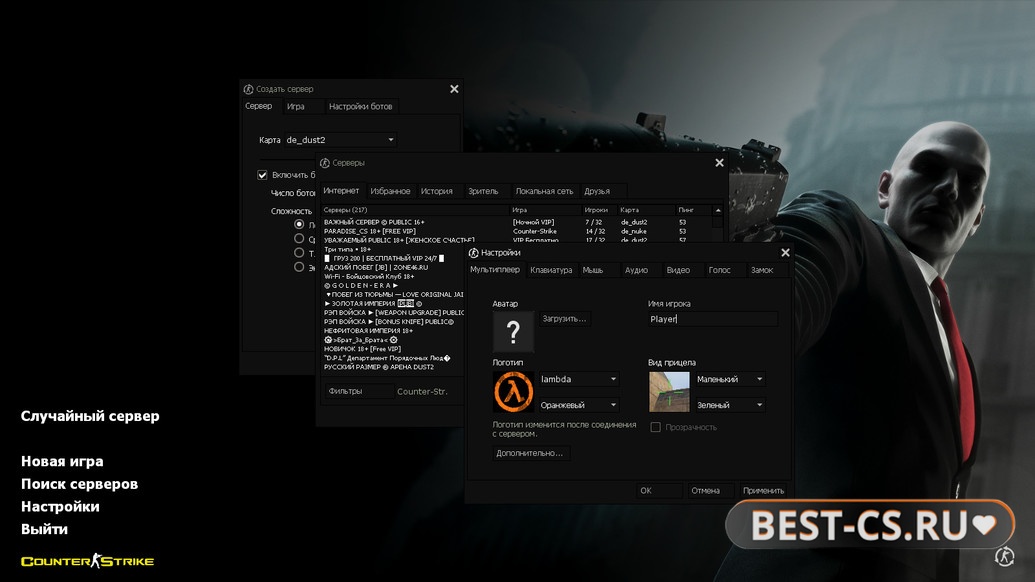Open the Маленький crosshair size dropdown

pyautogui.click(x=730, y=379)
